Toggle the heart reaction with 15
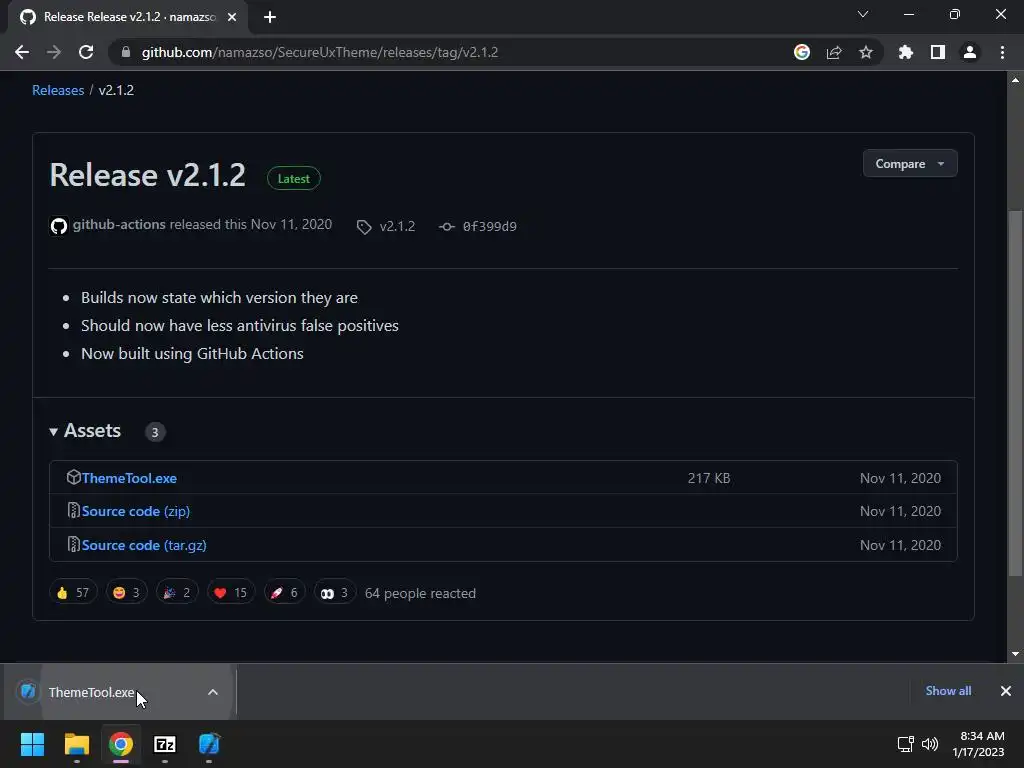 click(x=231, y=592)
